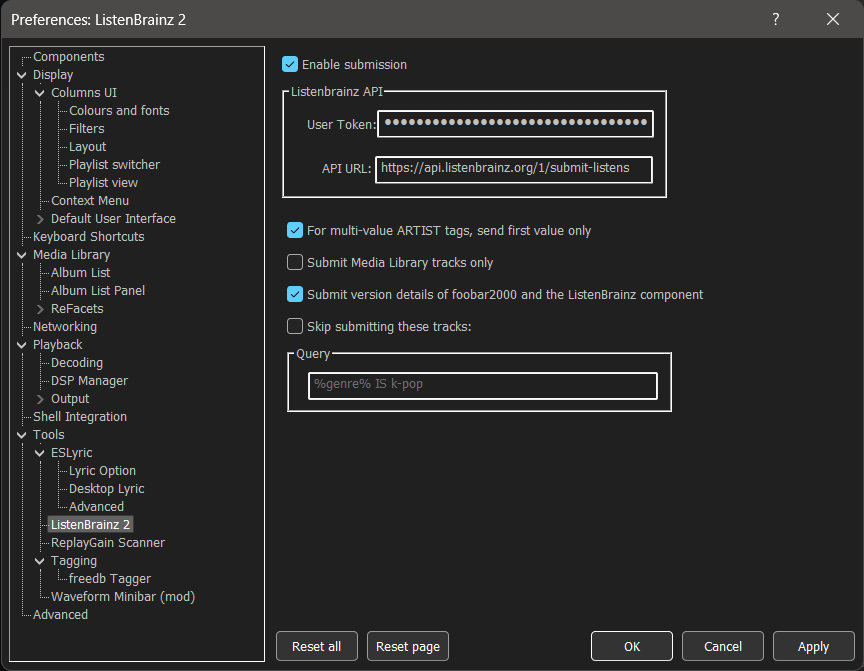Click the API URL field
Screen dimensions: 864x671
(x=514, y=169)
